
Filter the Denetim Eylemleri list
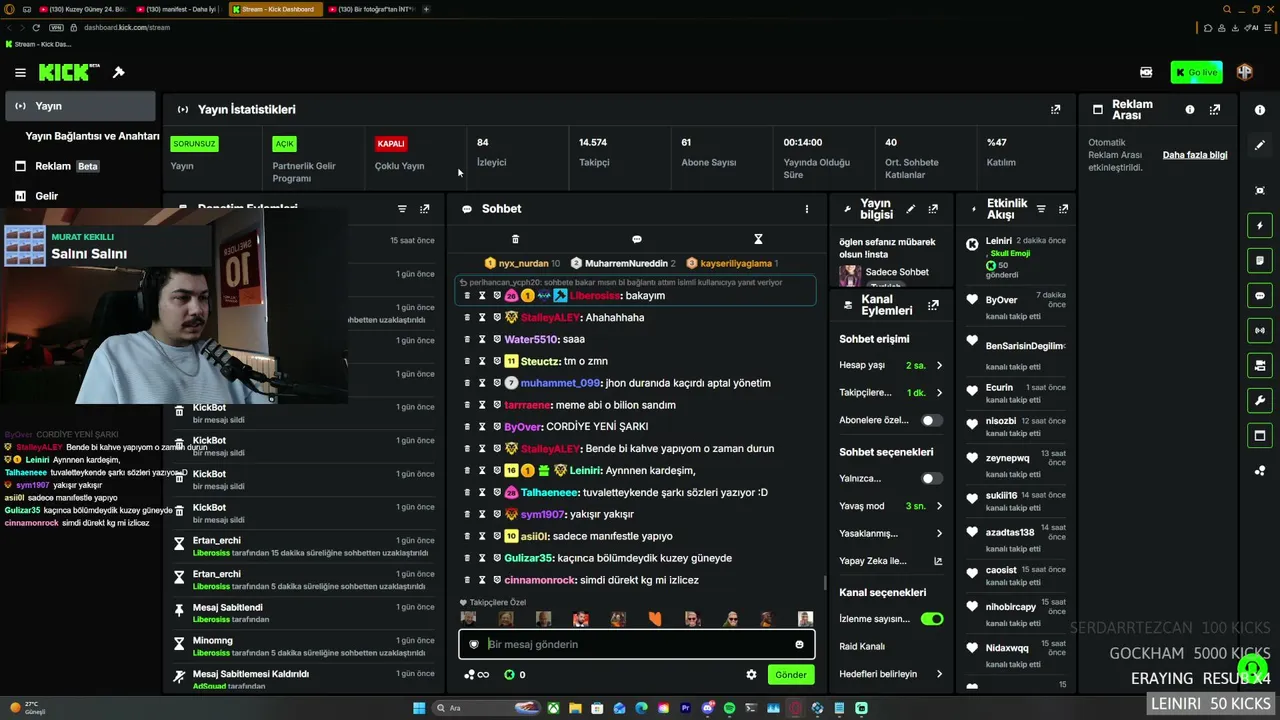[402, 209]
